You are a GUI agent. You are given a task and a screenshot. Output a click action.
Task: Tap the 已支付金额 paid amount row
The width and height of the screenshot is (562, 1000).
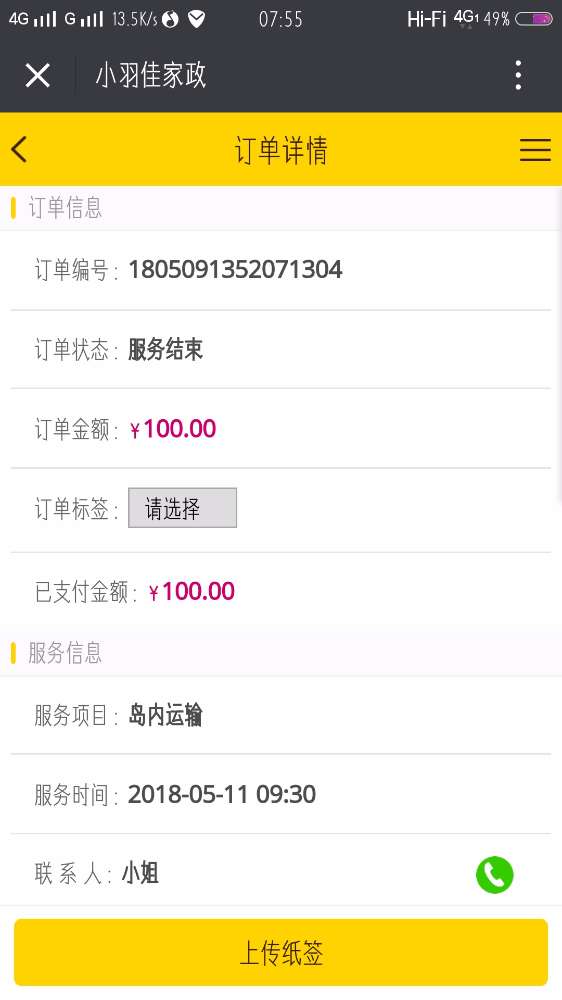(281, 591)
